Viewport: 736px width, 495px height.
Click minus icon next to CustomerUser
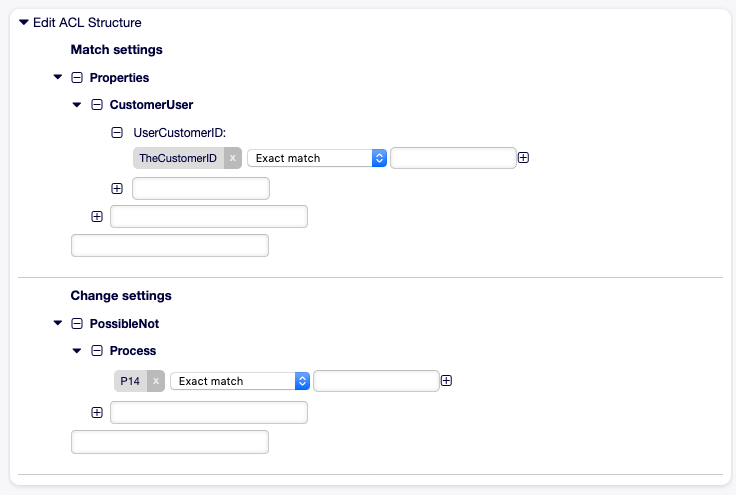point(97,105)
